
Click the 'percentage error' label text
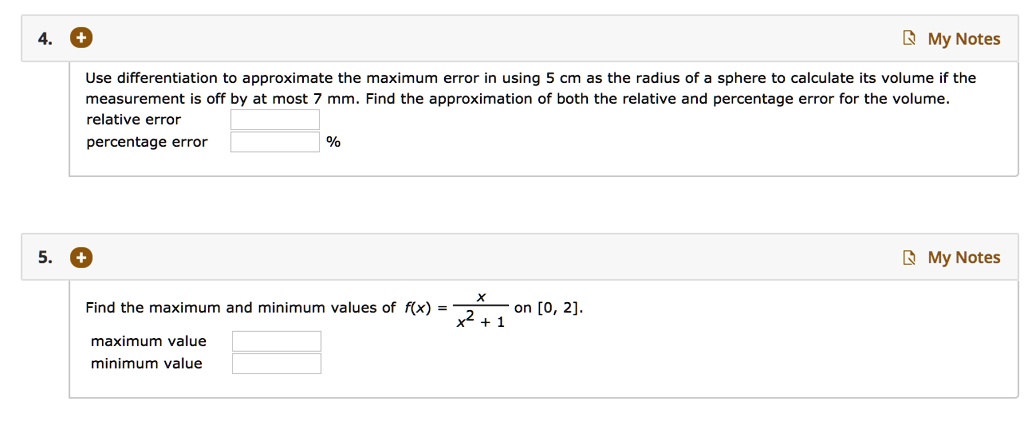147,142
